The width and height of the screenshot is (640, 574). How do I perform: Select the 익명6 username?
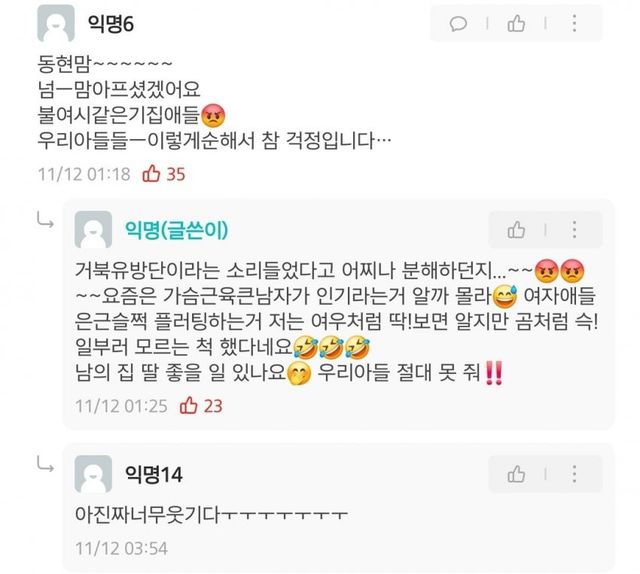click(x=111, y=24)
